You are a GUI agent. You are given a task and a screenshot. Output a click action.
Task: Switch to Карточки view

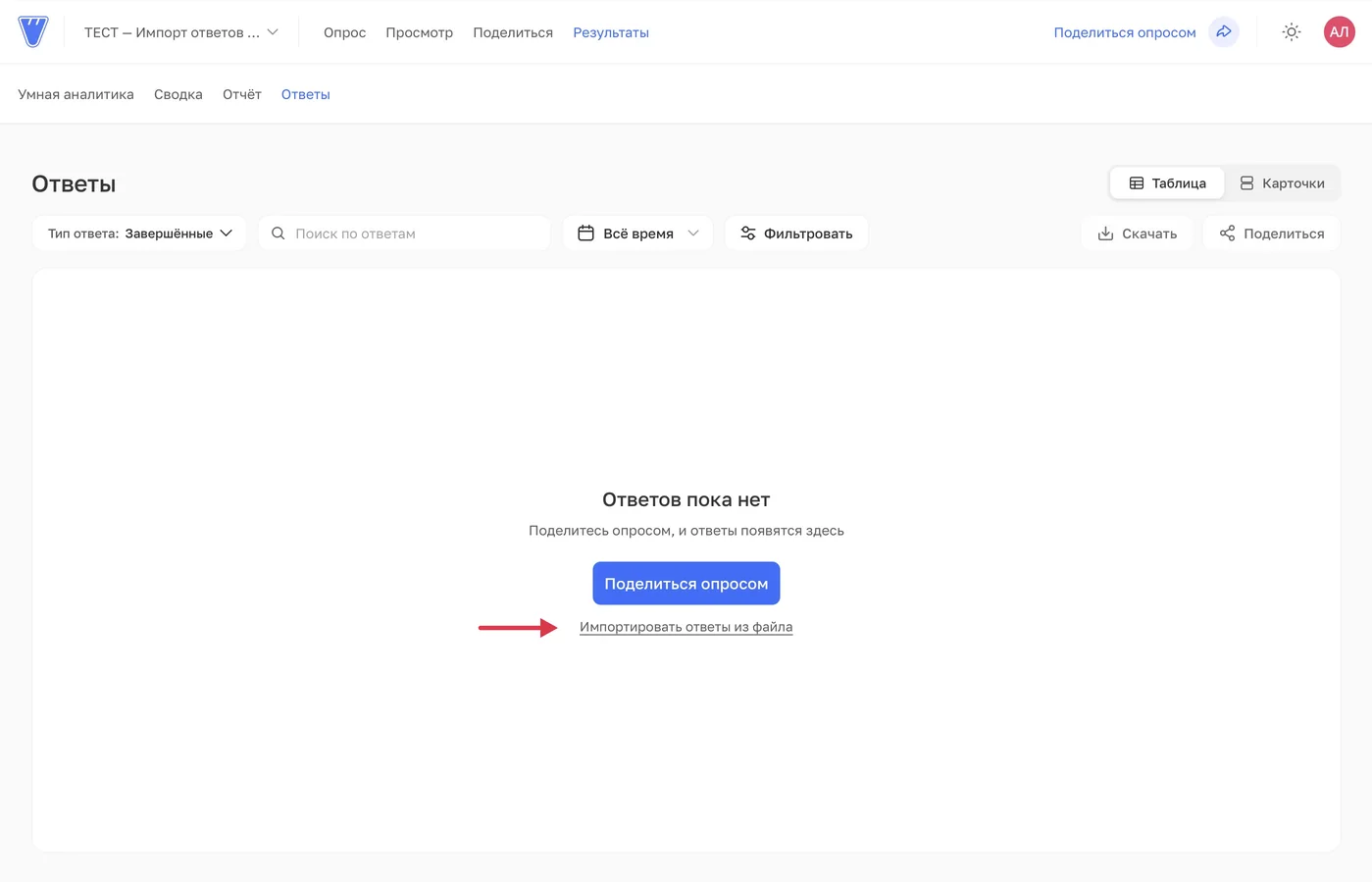(1282, 183)
